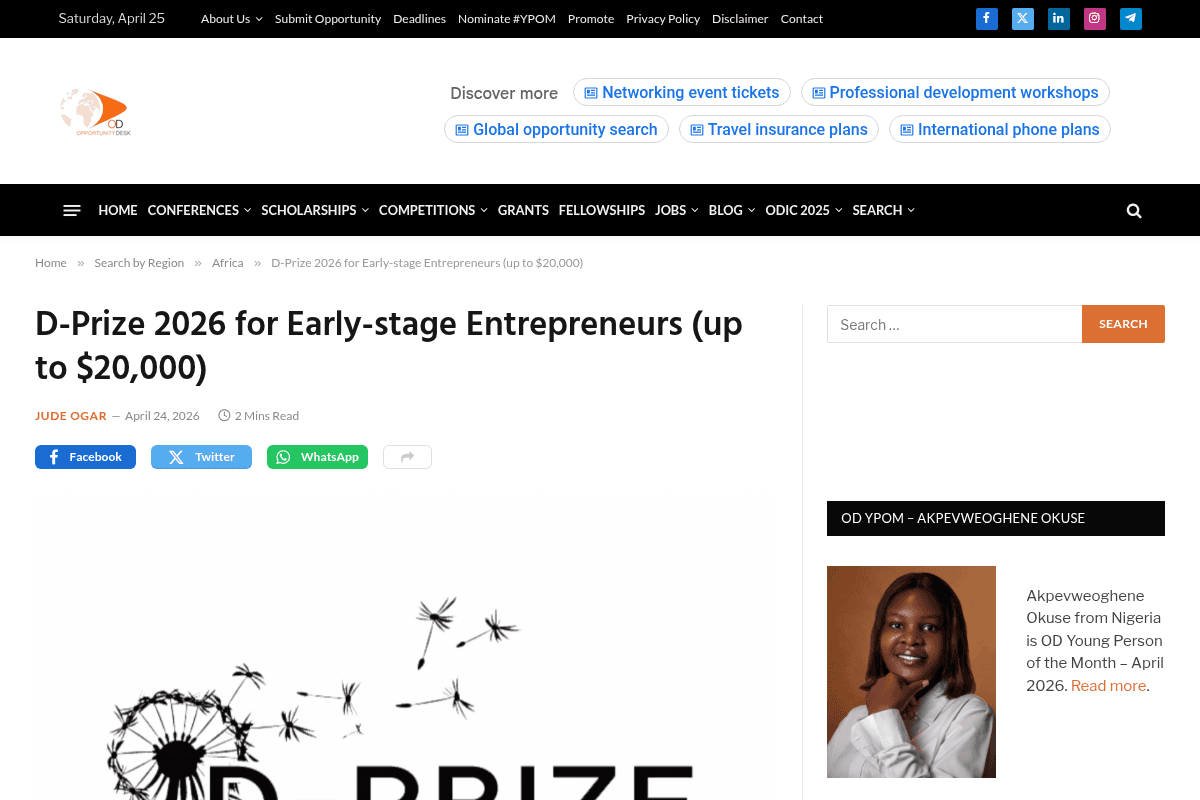1200x800 pixels.
Task: Open the hamburger menu next to HOME
Action: click(72, 210)
